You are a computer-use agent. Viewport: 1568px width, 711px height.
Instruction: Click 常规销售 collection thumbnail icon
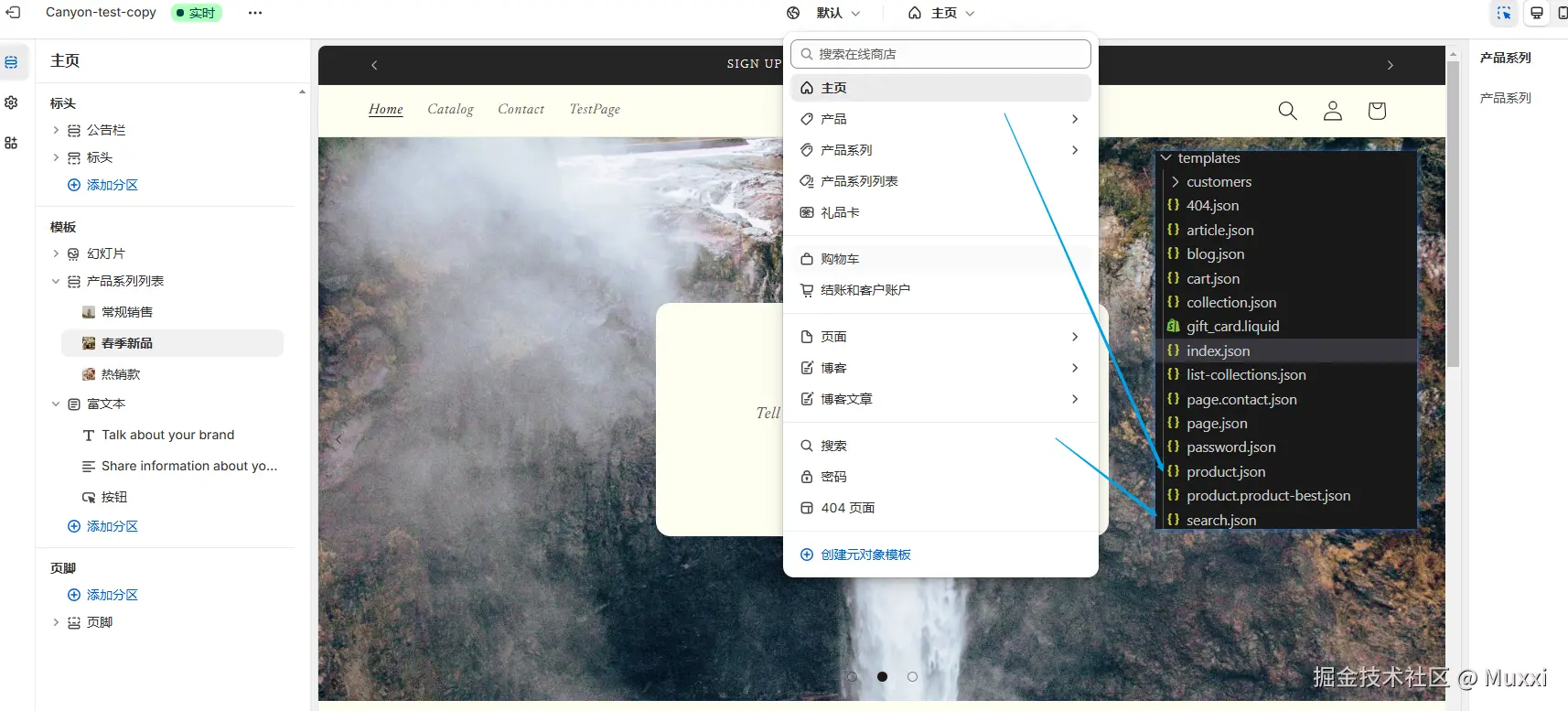point(89,312)
